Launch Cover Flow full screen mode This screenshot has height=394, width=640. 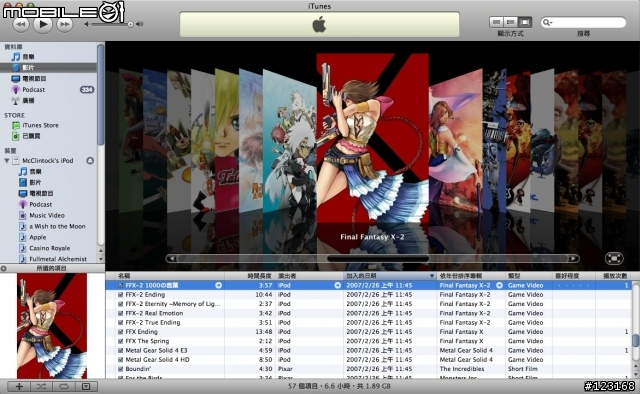pos(614,258)
